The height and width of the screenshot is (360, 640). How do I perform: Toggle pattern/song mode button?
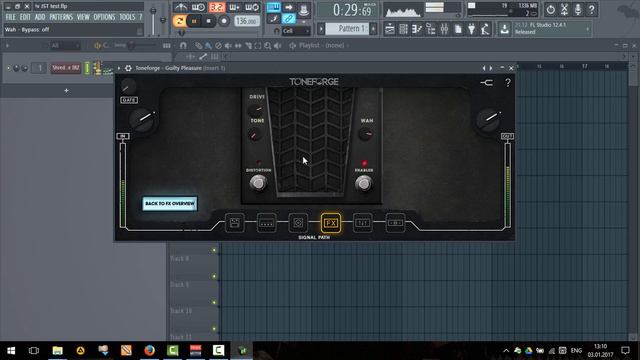[180, 21]
